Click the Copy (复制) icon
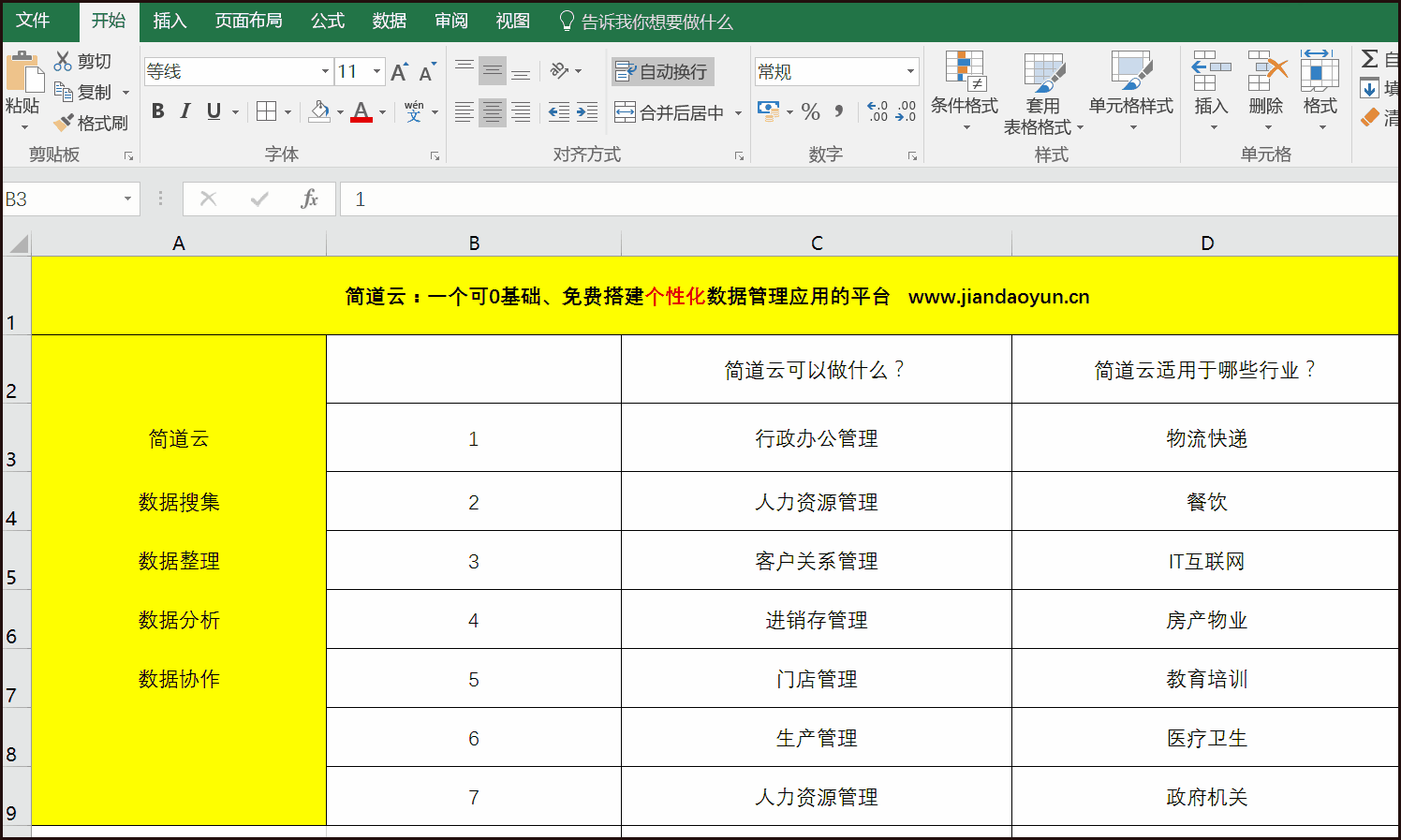The height and width of the screenshot is (840, 1401). [x=64, y=92]
